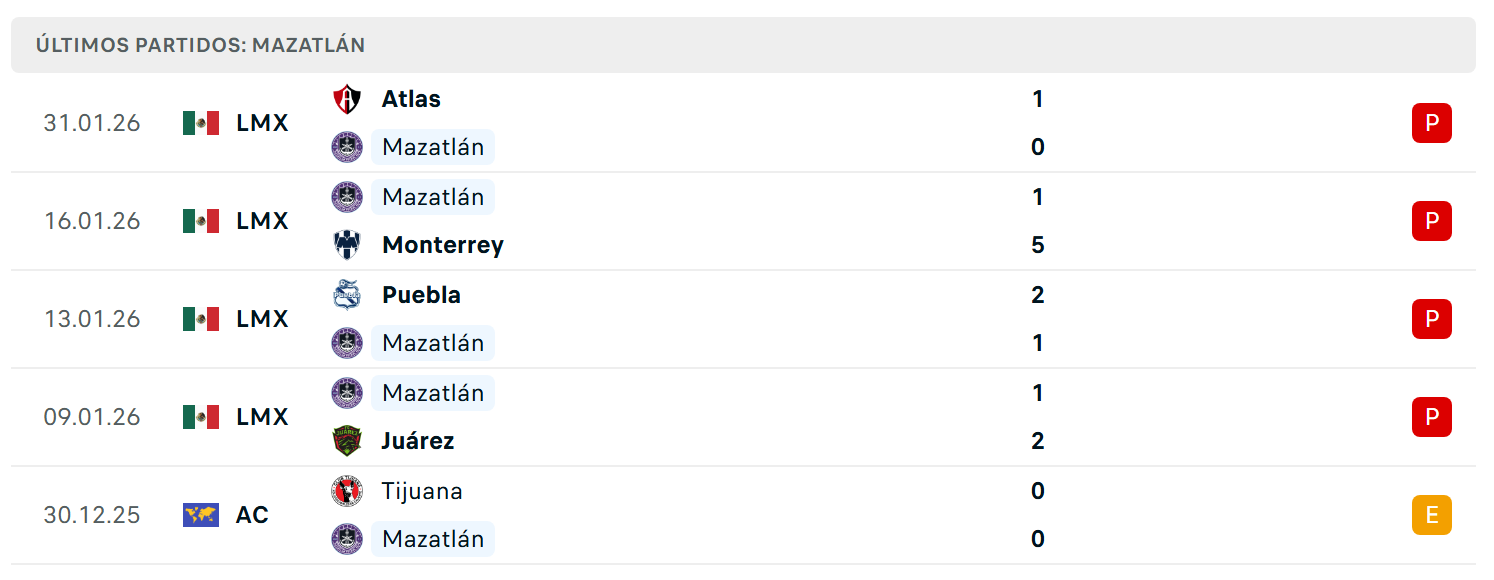Open the Atlas team link
The width and height of the screenshot is (1494, 580).
click(x=411, y=99)
